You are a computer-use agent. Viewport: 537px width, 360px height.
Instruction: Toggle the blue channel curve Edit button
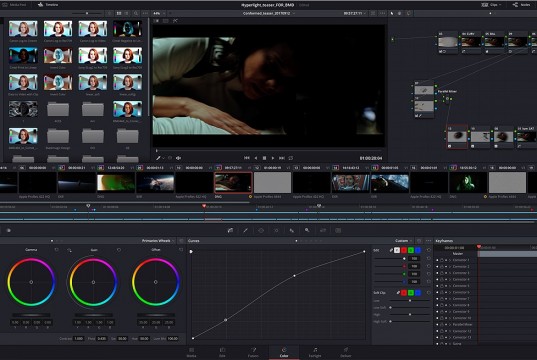(x=418, y=250)
